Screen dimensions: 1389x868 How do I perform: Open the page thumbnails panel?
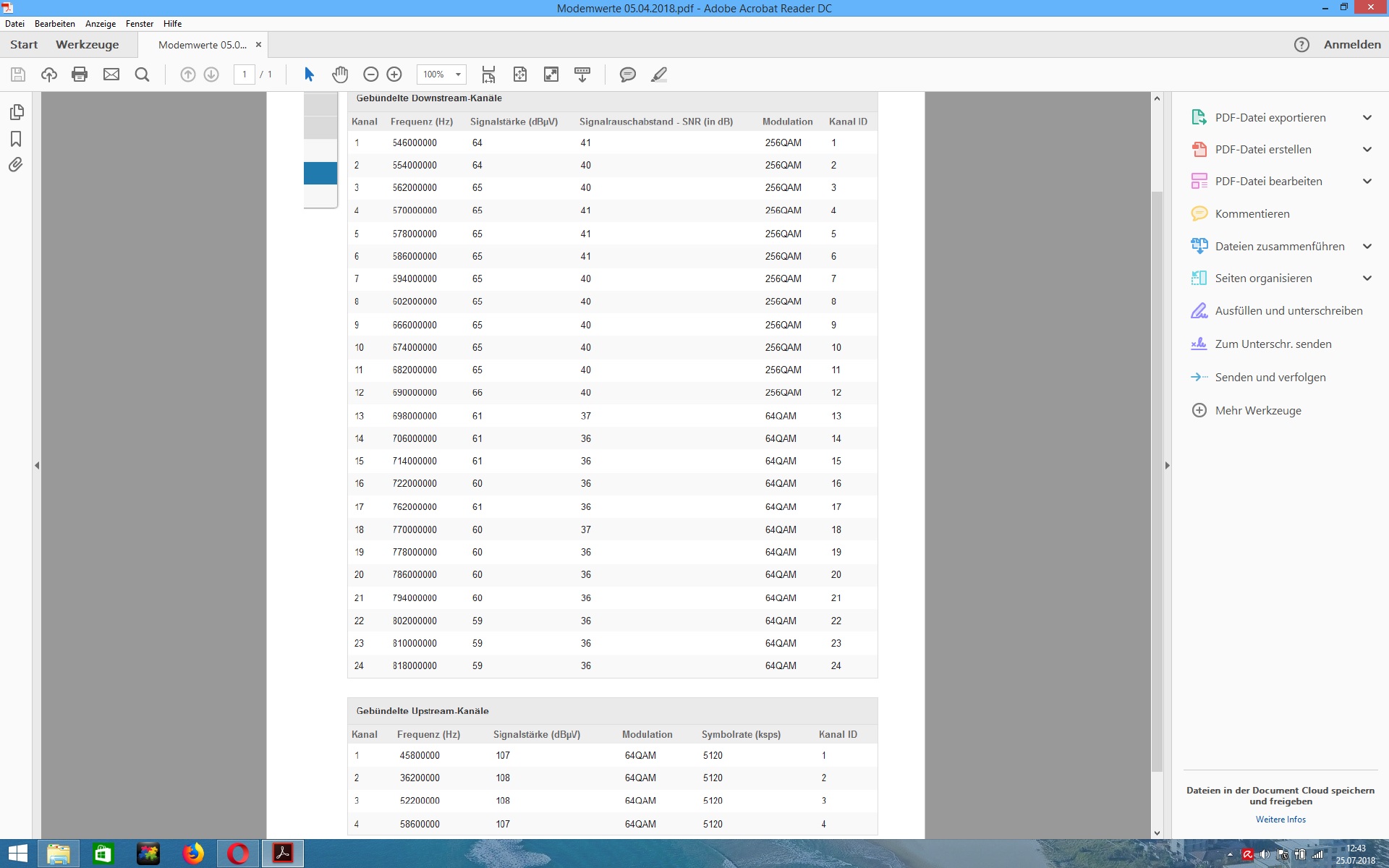[16, 112]
